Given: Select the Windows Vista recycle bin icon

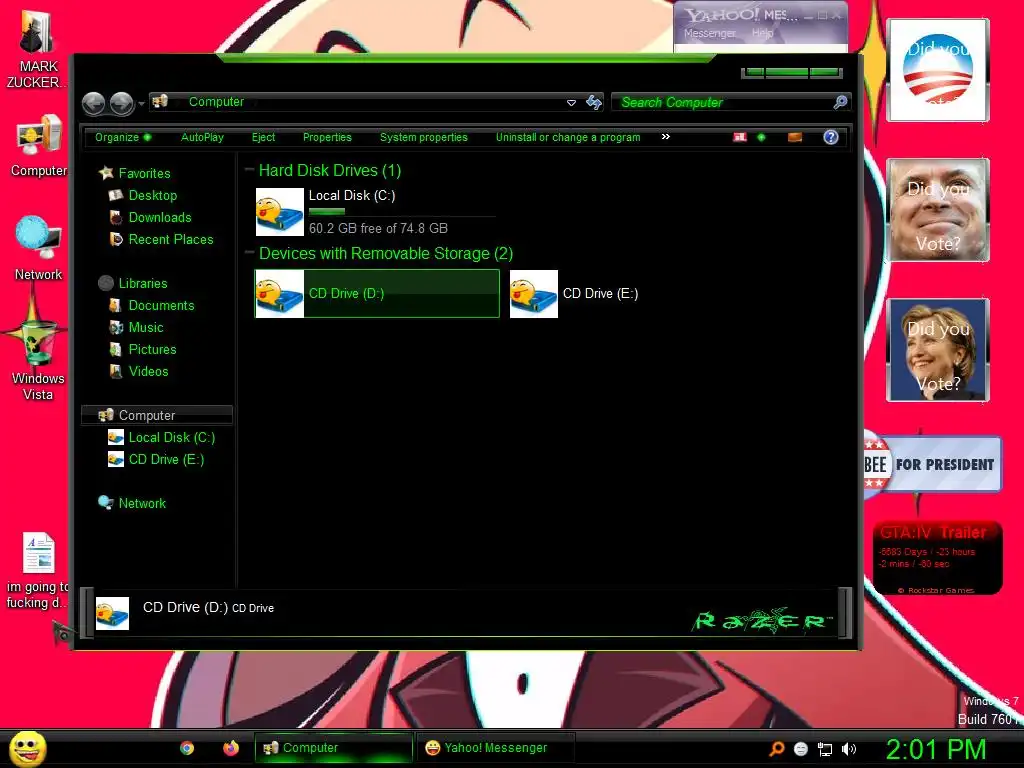Looking at the screenshot, I should click(37, 359).
